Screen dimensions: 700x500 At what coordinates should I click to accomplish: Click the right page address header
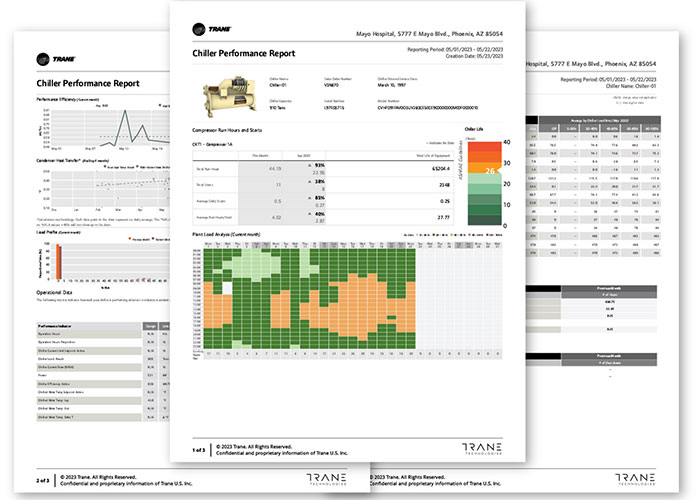pyautogui.click(x=591, y=64)
